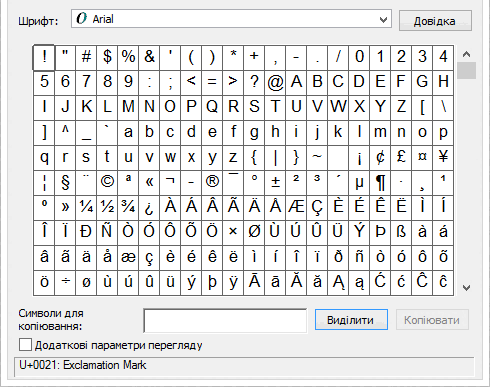Select the sharp s ß character
This screenshot has width=490, height=387.
tap(401, 232)
